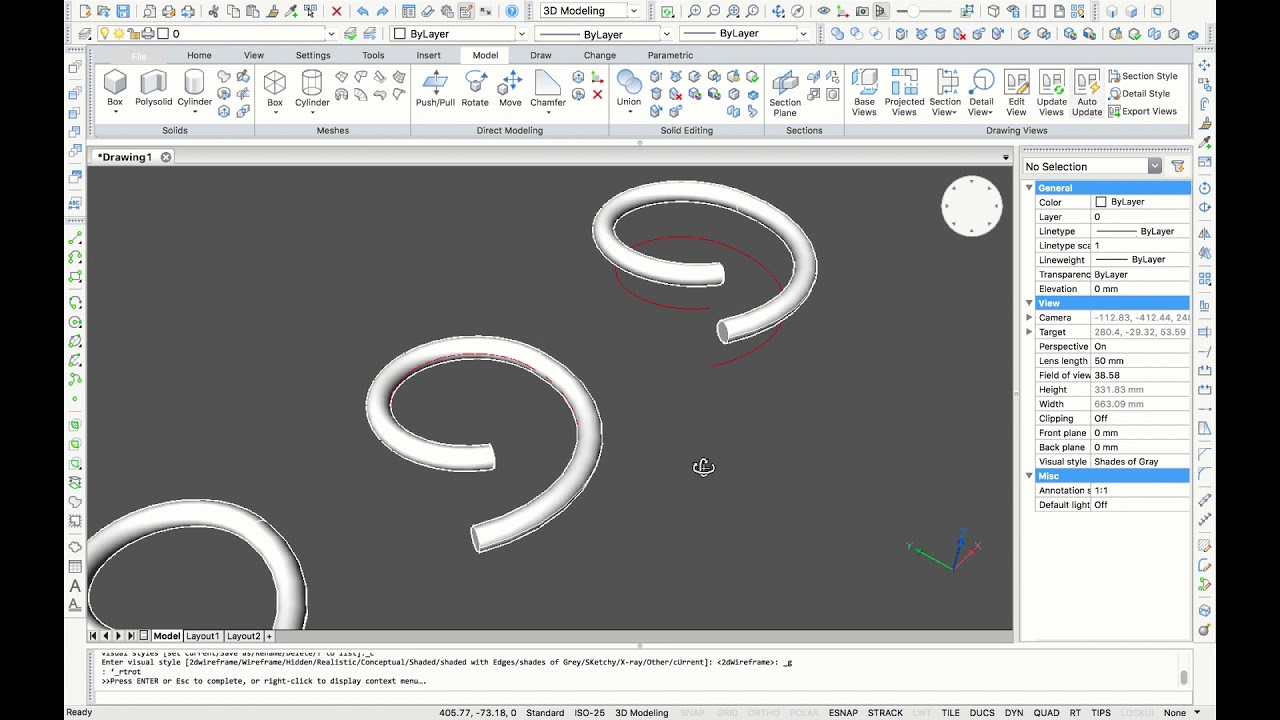Image resolution: width=1280 pixels, height=720 pixels.
Task: Toggle DYN in the status bar
Action: tap(1014, 713)
